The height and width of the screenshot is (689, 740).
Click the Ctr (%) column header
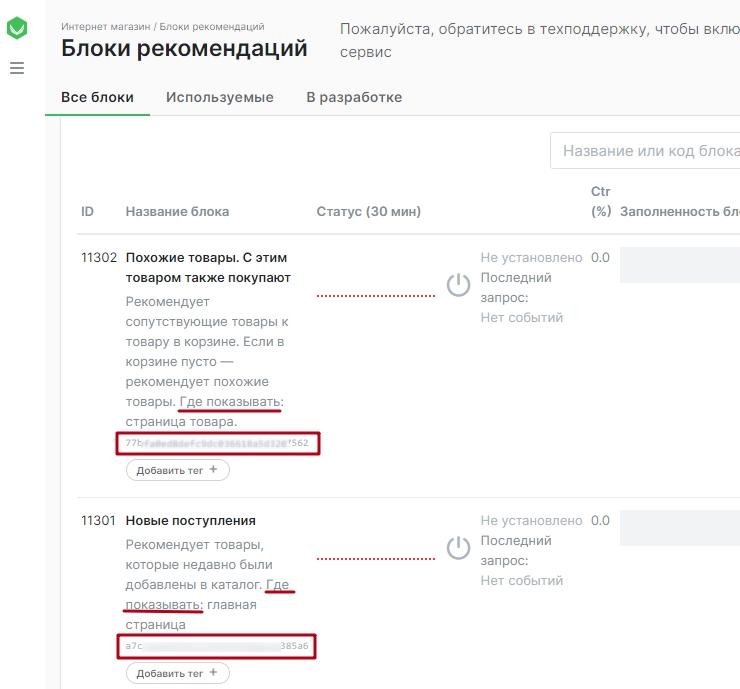tap(600, 201)
